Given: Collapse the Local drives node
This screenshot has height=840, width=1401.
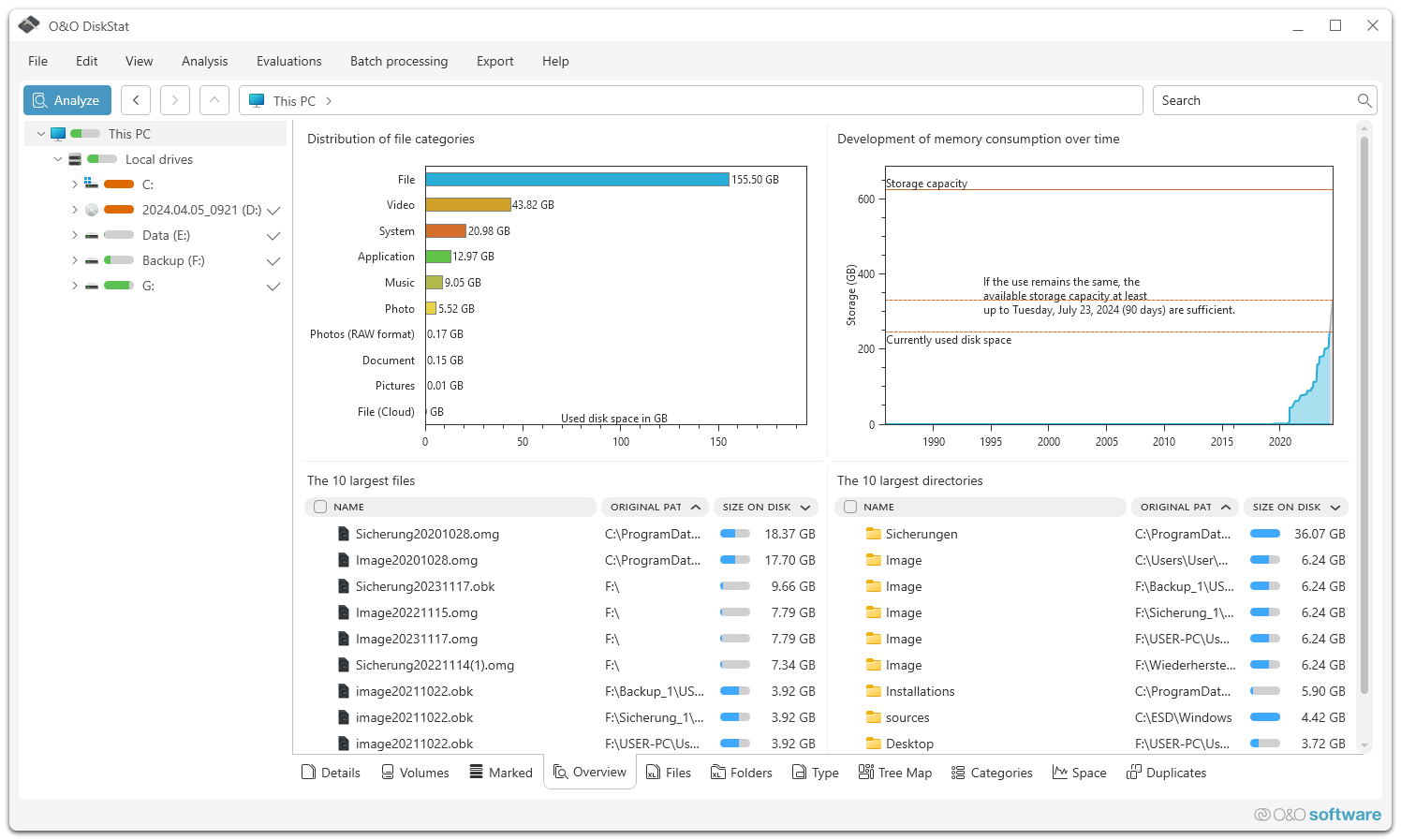Looking at the screenshot, I should click(58, 159).
